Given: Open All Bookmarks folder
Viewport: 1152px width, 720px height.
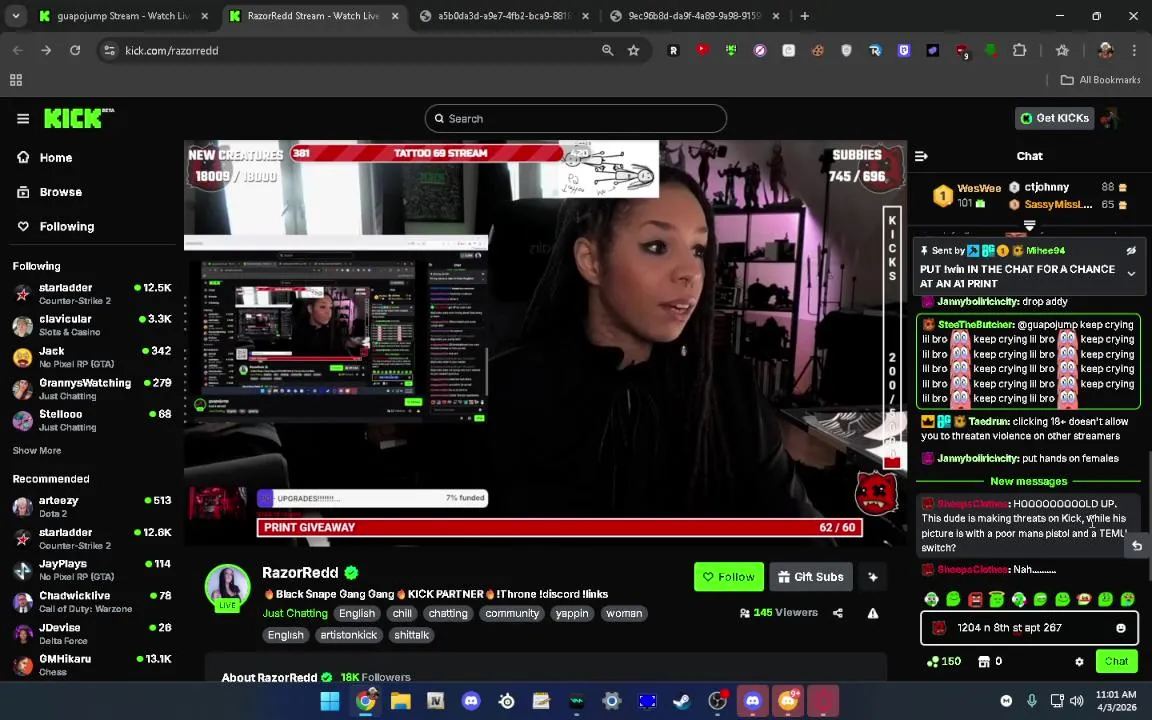Looking at the screenshot, I should coord(1100,79).
